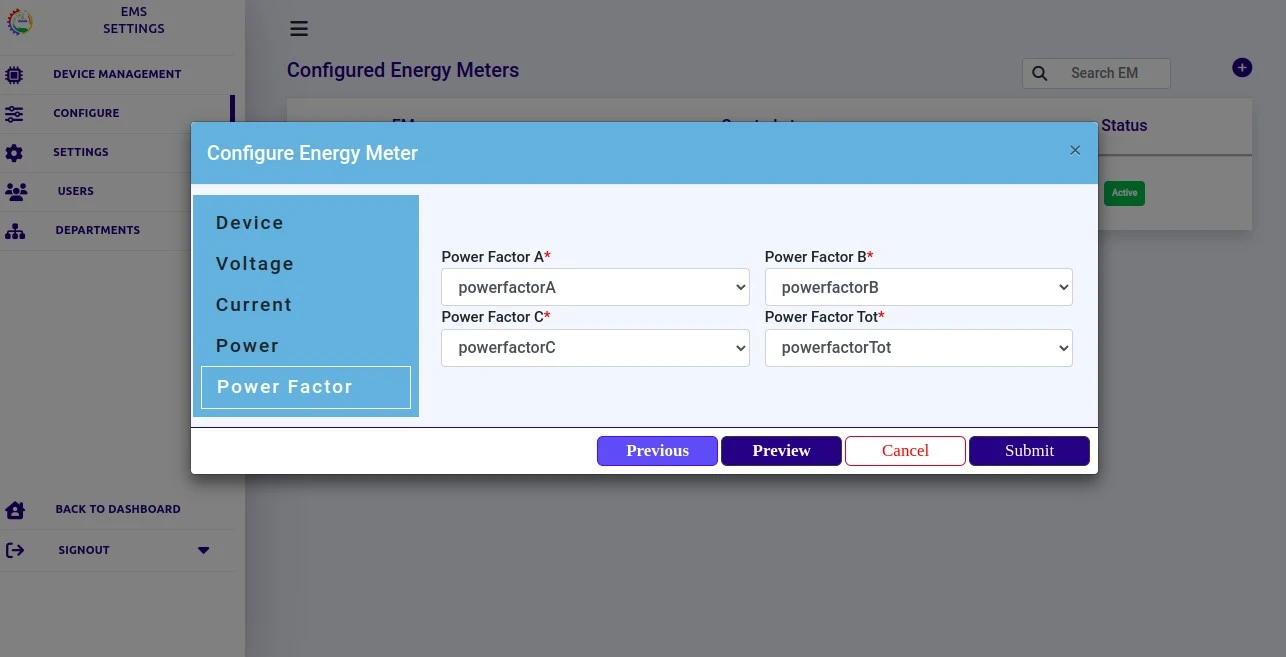Click the EMS SETTINGS sidebar title
This screenshot has height=657, width=1286.
pos(134,21)
